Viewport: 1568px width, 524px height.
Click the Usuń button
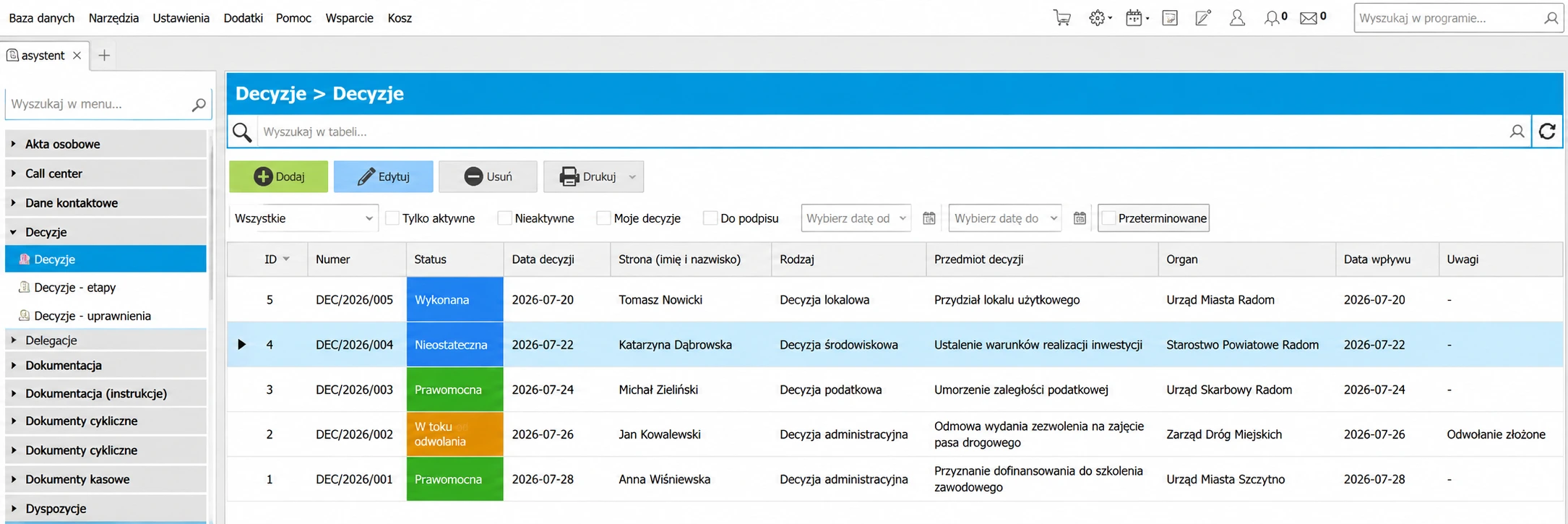(488, 176)
